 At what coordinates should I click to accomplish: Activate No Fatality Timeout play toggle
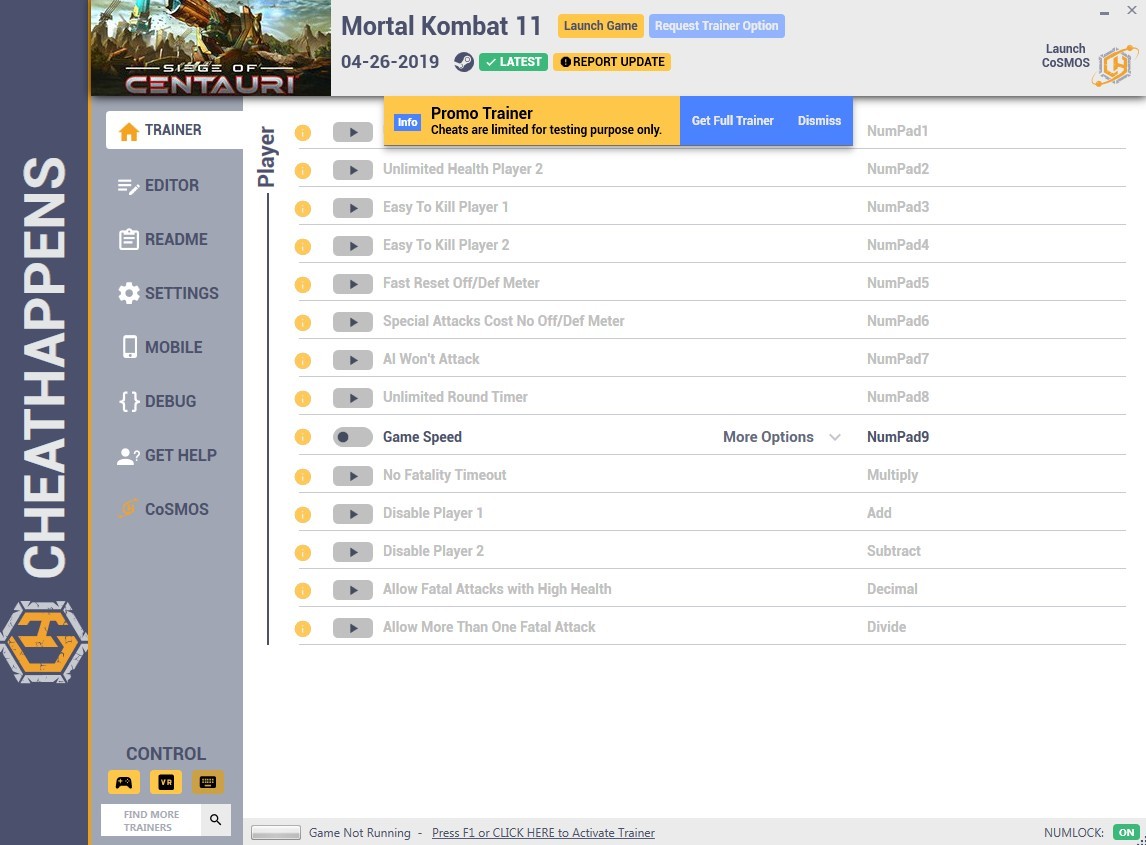coord(352,477)
